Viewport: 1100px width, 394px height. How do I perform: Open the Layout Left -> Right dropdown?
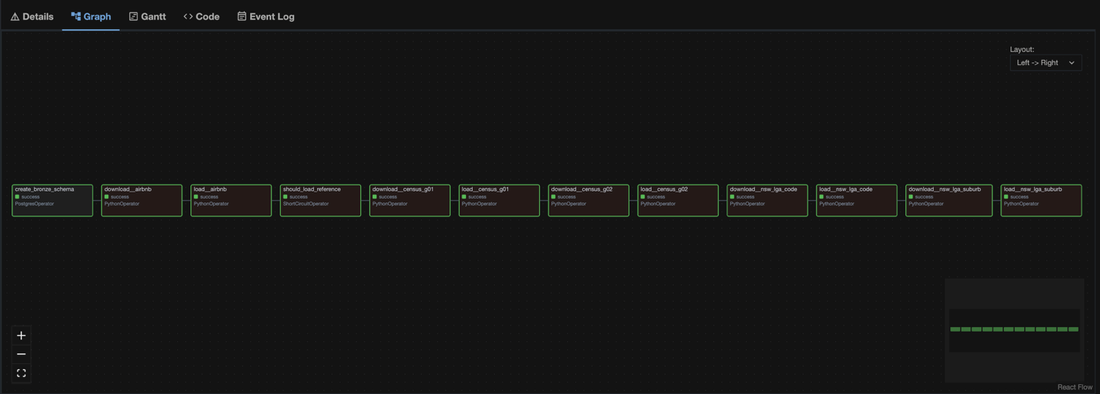point(1045,62)
